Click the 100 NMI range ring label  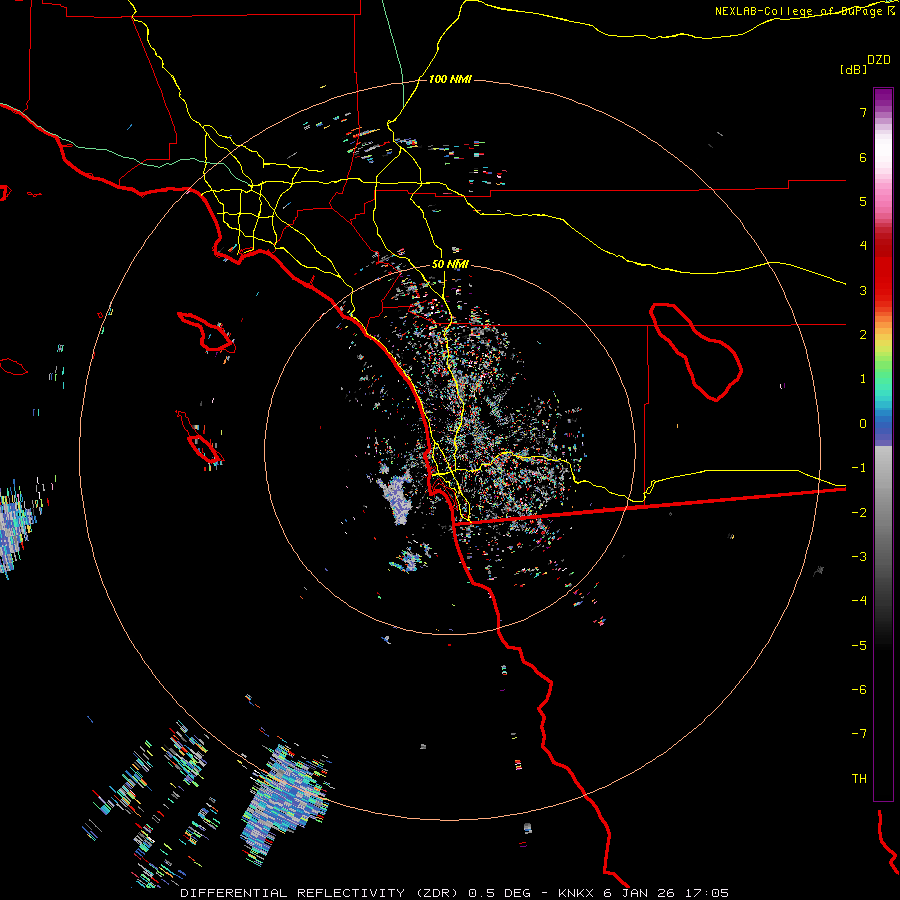click(450, 79)
